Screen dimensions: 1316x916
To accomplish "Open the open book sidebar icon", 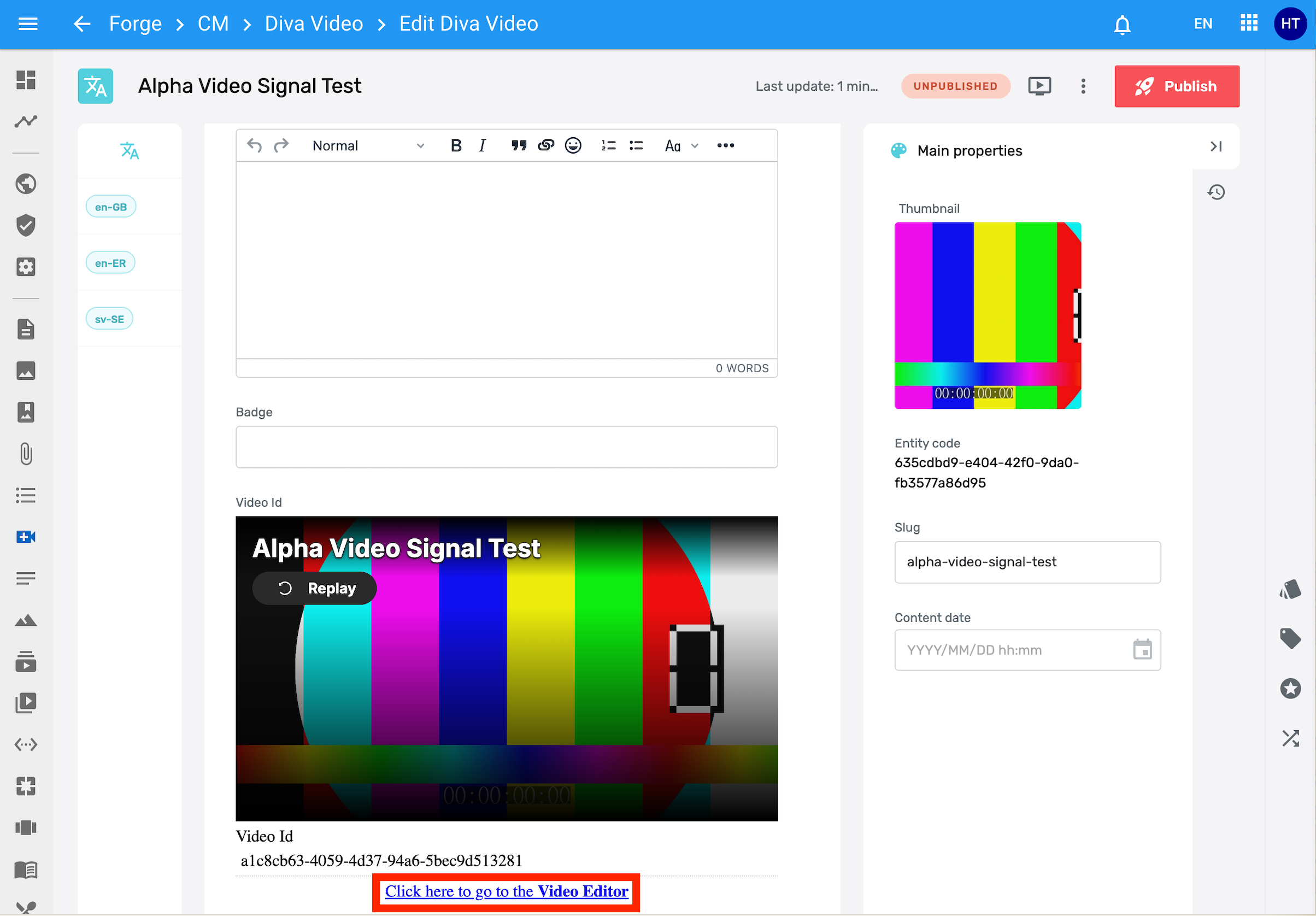I will 26,869.
